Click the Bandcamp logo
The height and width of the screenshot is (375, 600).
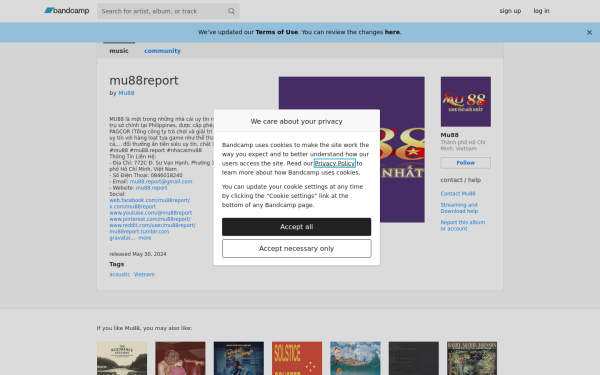click(67, 11)
